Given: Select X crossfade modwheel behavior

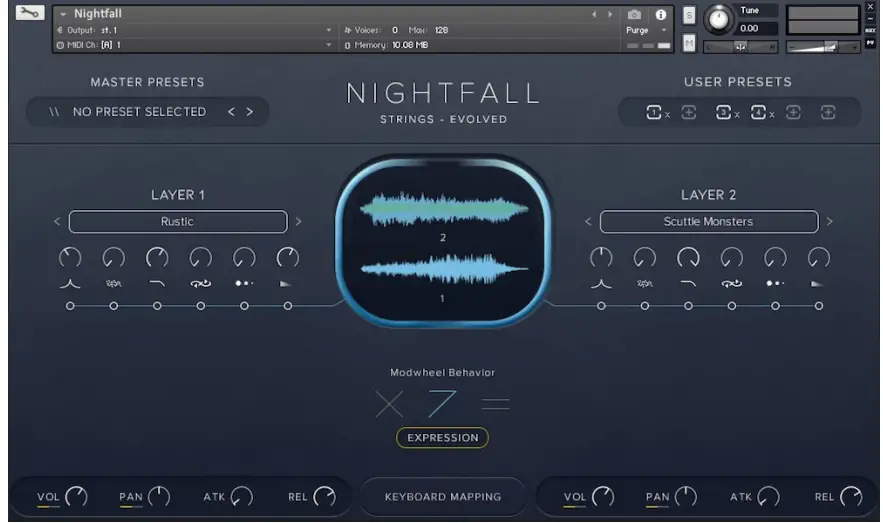Looking at the screenshot, I should click(389, 404).
